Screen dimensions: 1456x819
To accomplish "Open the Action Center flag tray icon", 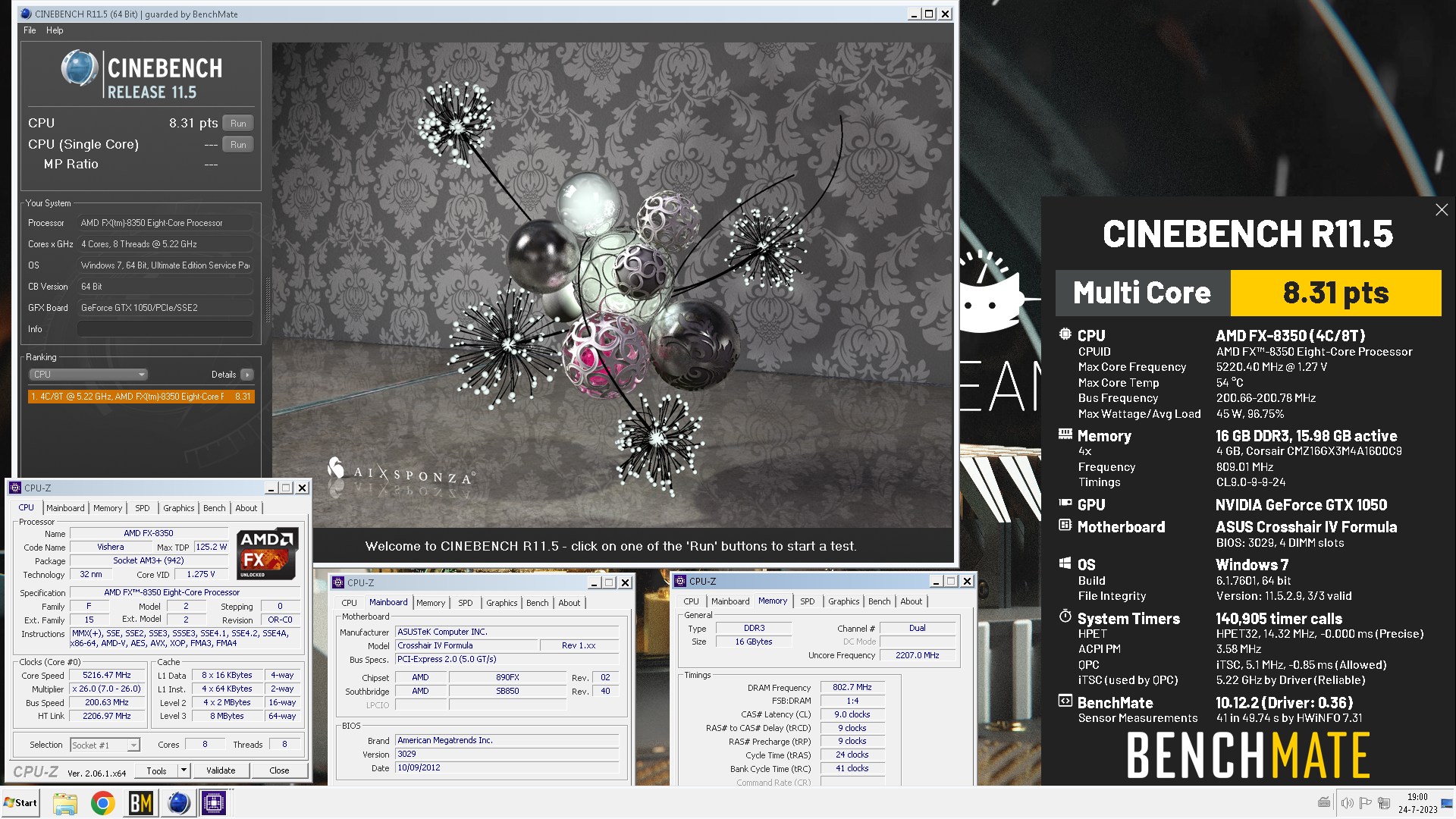I will (x=1365, y=802).
